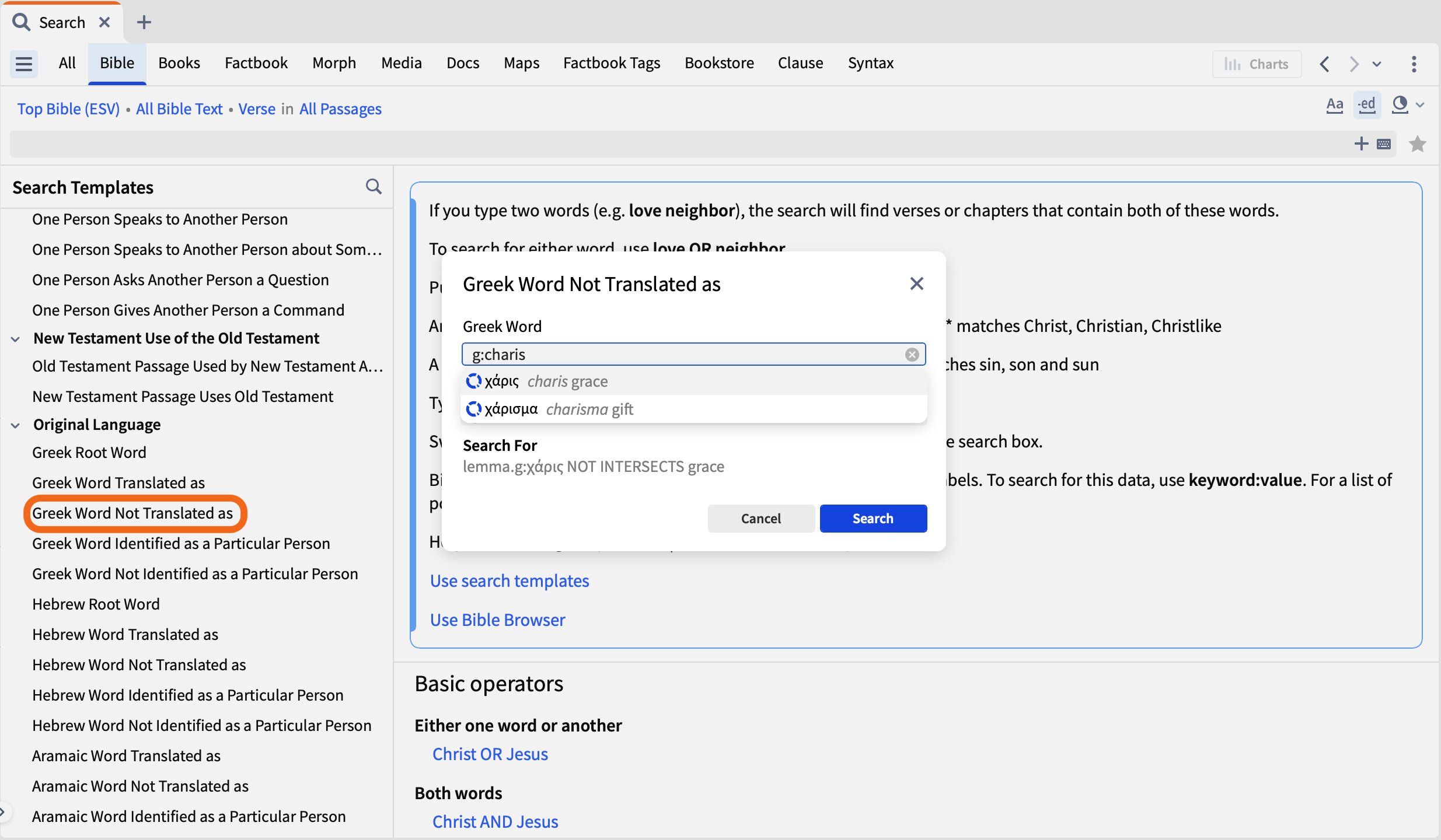The width and height of the screenshot is (1441, 840).
Task: Close the Search tab
Action: tap(104, 22)
